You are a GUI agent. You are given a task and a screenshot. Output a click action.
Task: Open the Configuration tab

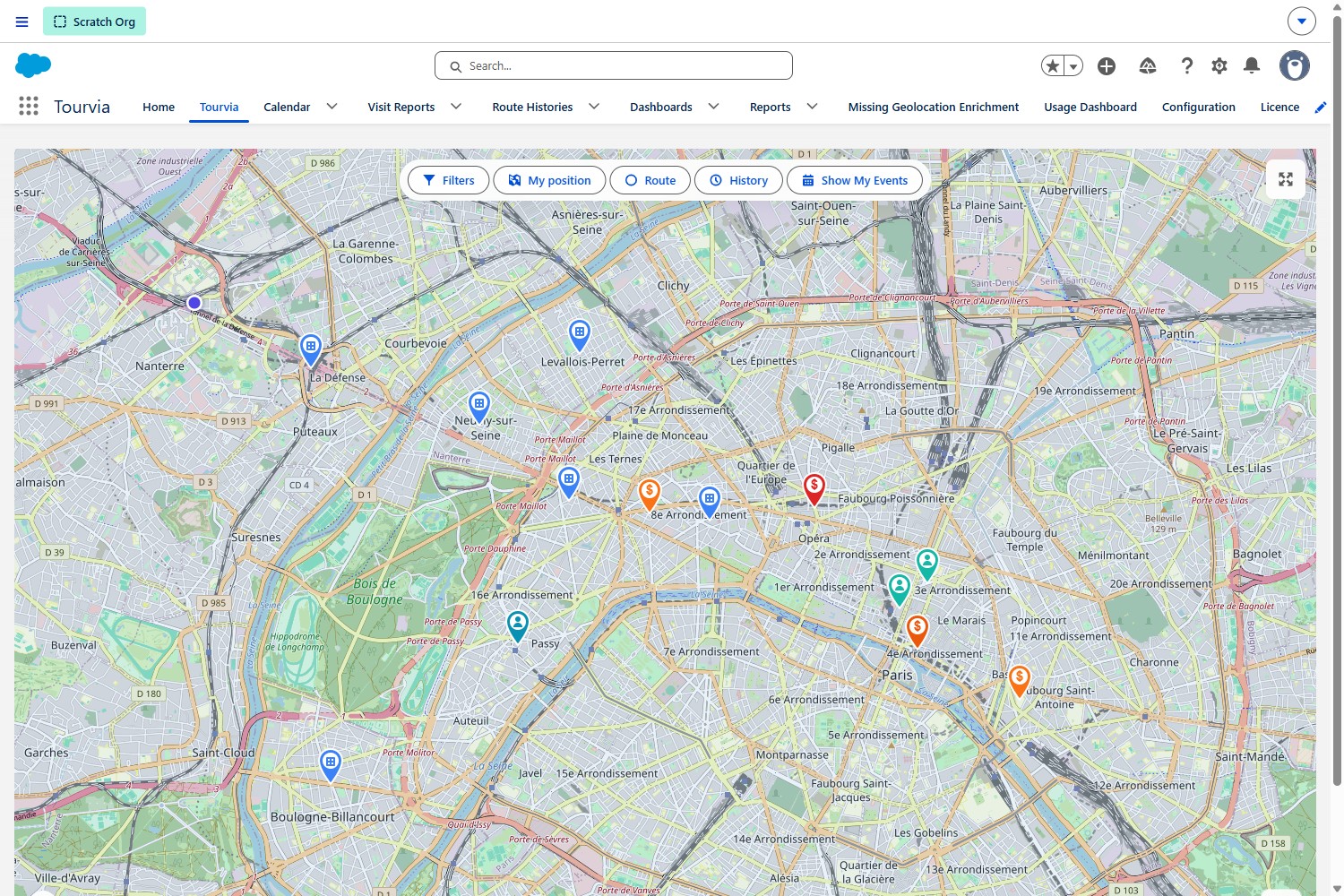(x=1199, y=108)
